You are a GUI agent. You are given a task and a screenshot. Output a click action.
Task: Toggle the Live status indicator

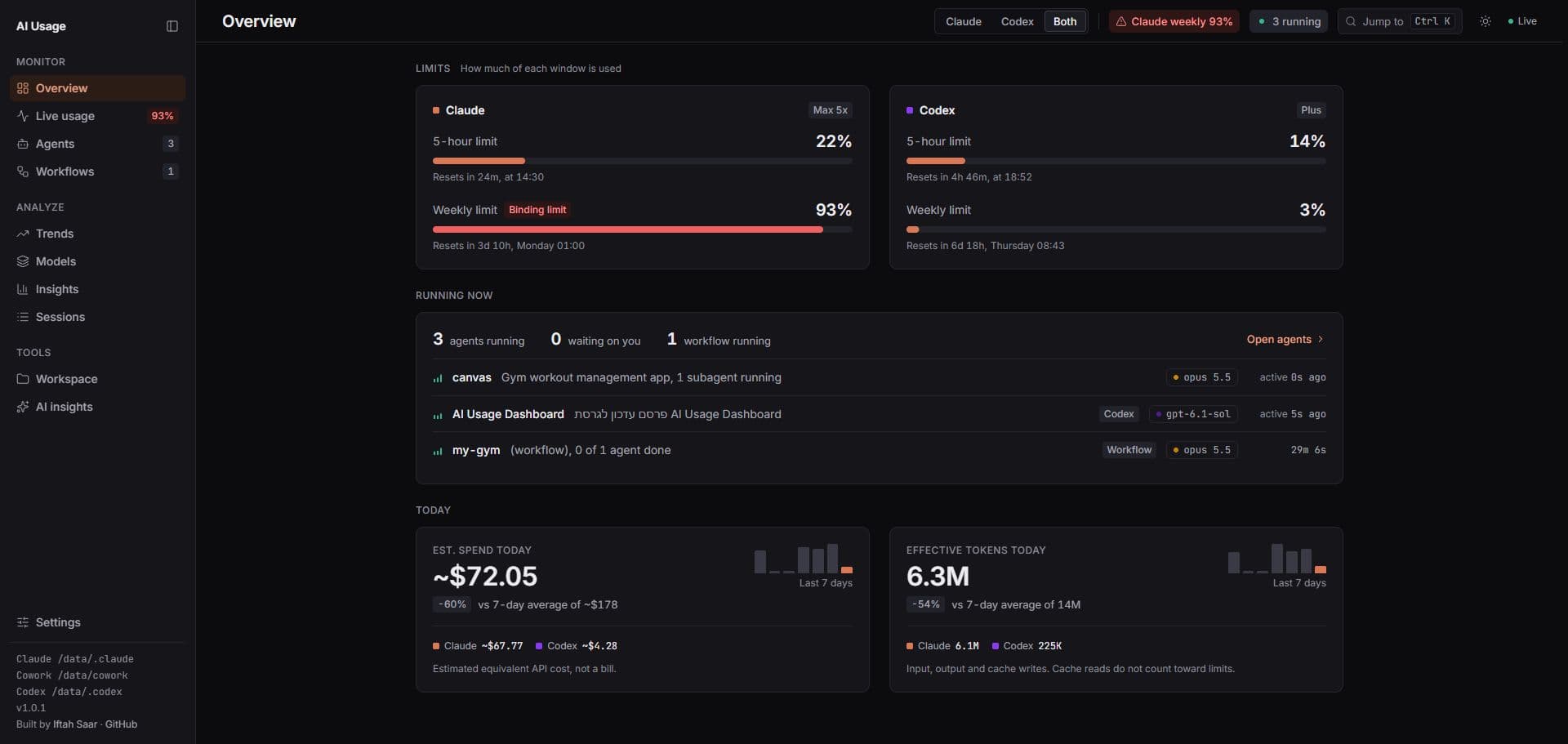click(1523, 21)
